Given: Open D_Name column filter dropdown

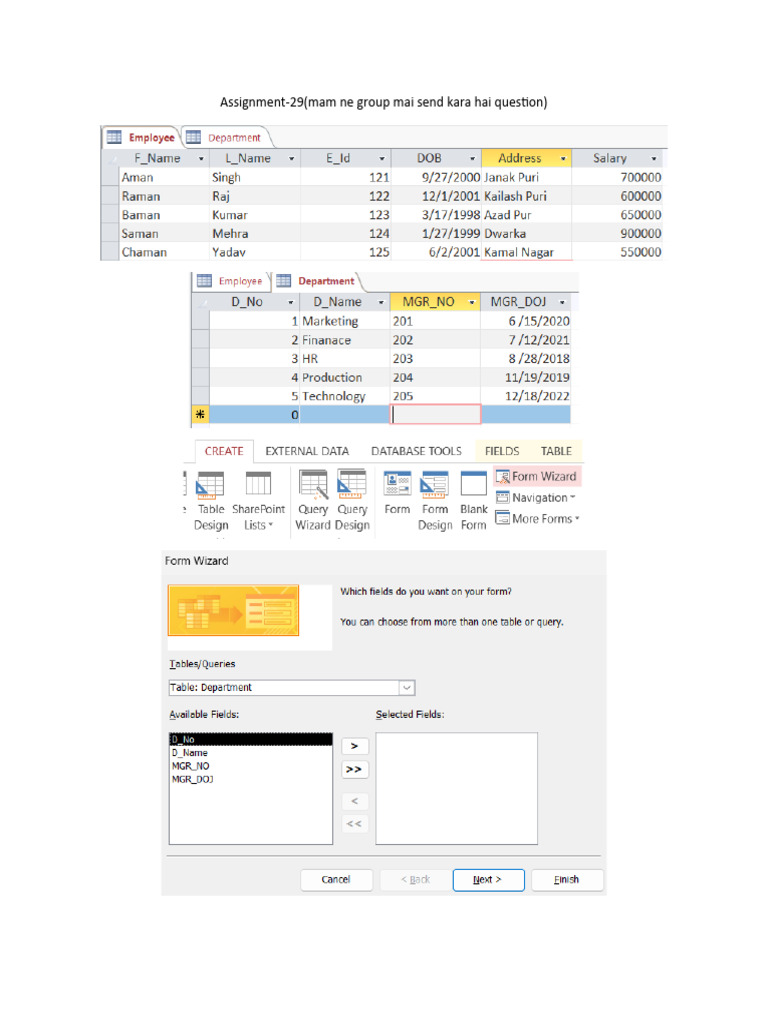Looking at the screenshot, I should 381,302.
